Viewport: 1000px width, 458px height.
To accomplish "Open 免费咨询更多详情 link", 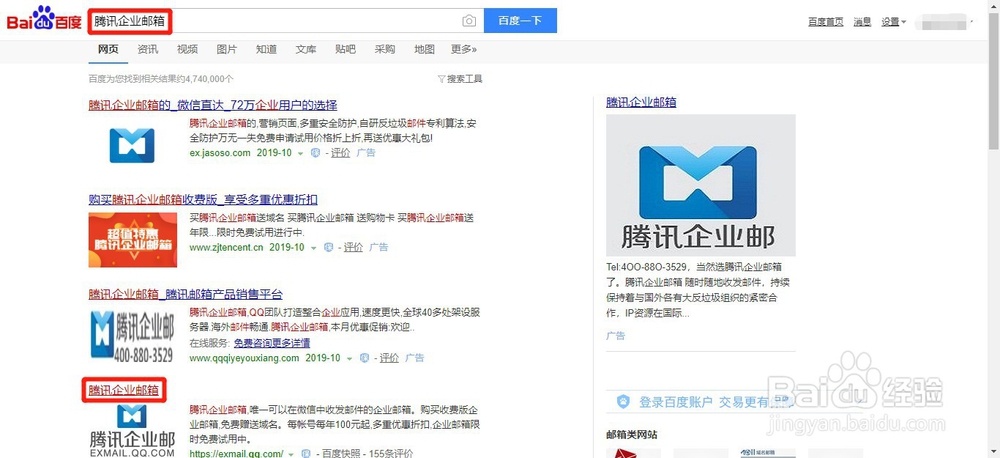I will coord(272,343).
